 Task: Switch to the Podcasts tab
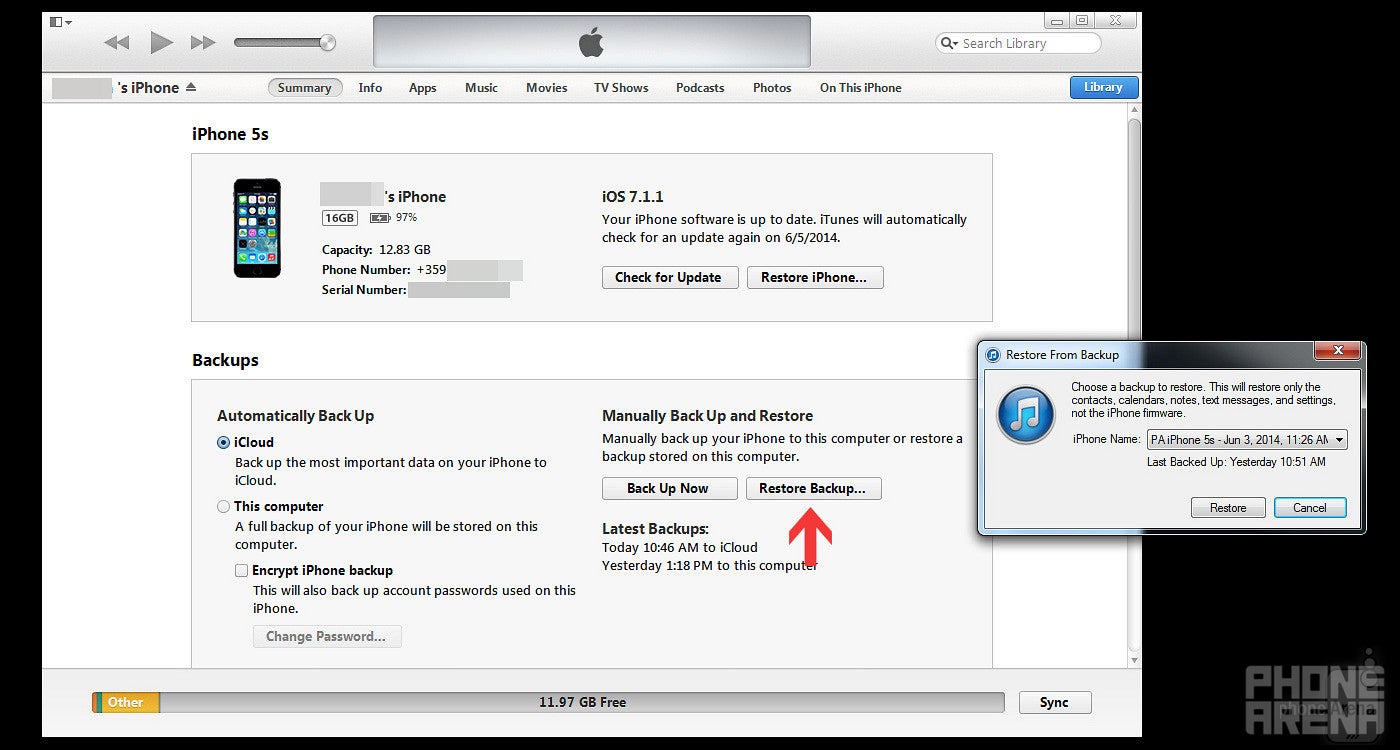pyautogui.click(x=700, y=88)
